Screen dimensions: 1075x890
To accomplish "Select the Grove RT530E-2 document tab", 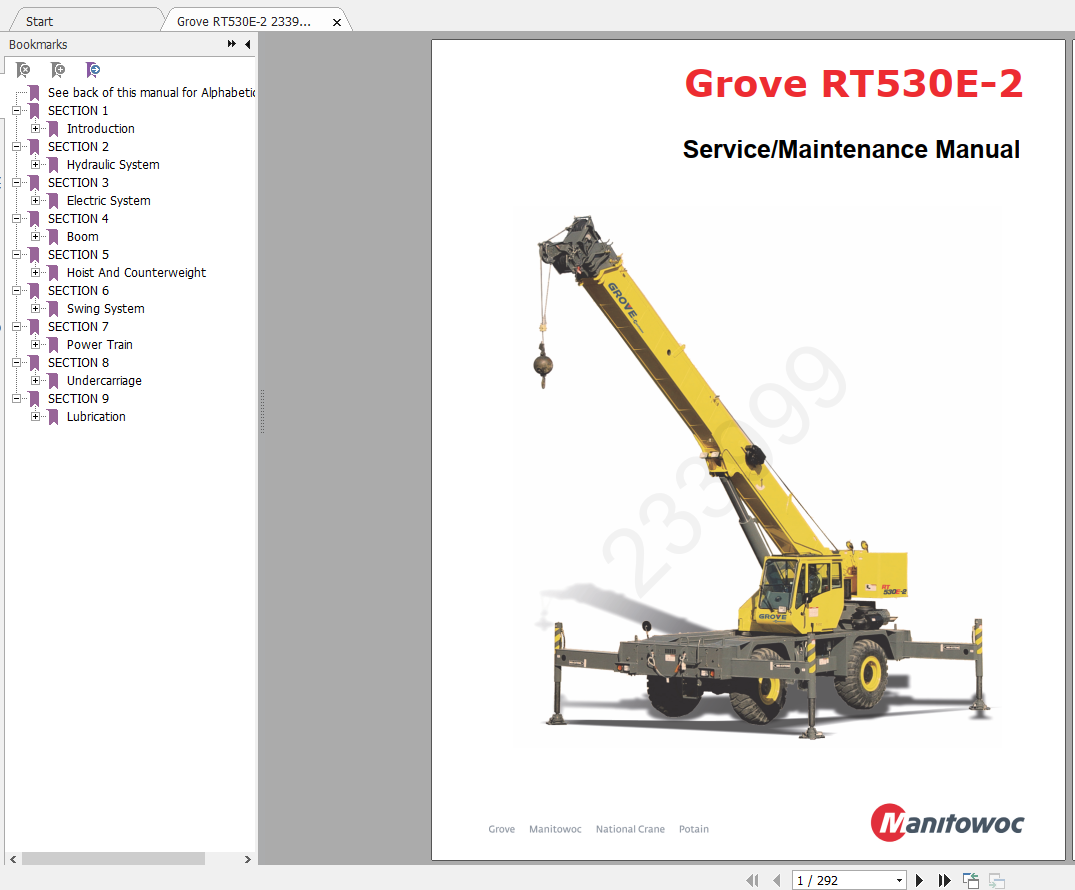I will 244,21.
